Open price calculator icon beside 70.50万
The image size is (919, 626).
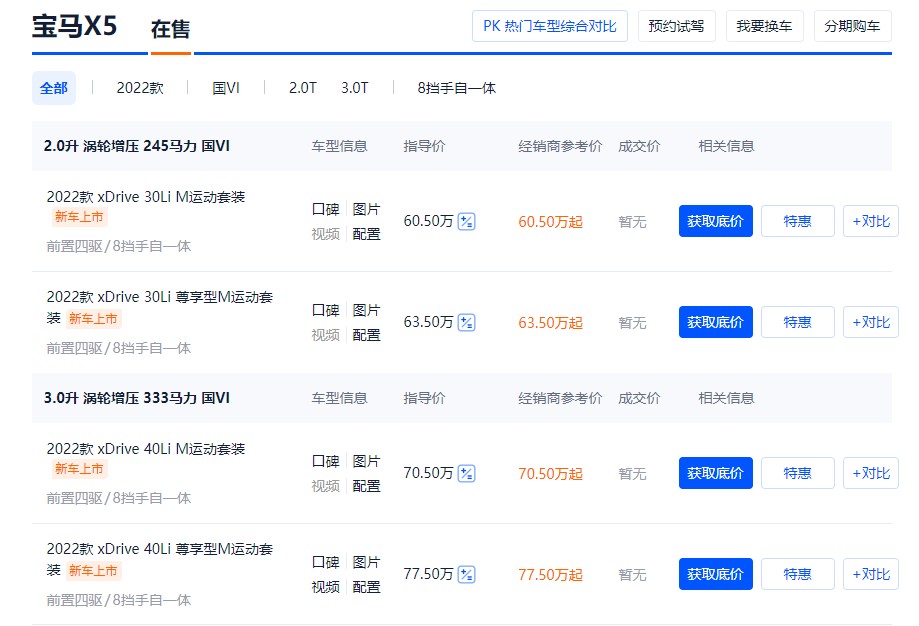[x=466, y=474]
